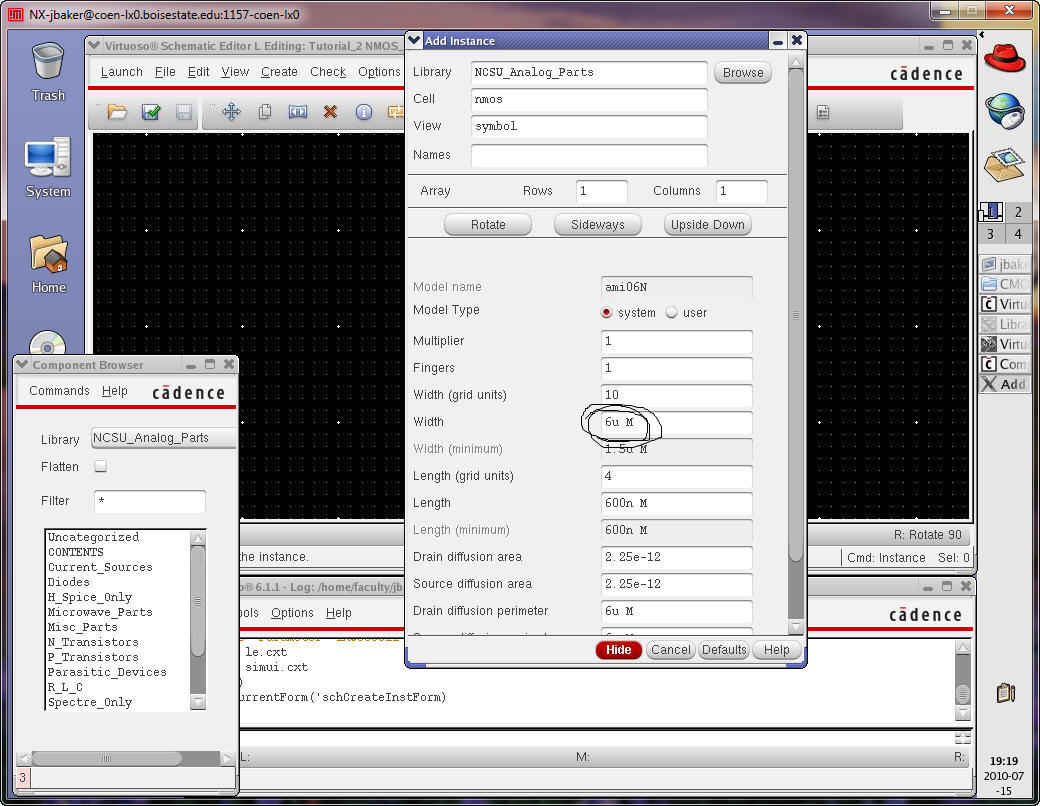This screenshot has height=806, width=1040.
Task: Open the Red Hat main menu icon
Action: click(1004, 55)
